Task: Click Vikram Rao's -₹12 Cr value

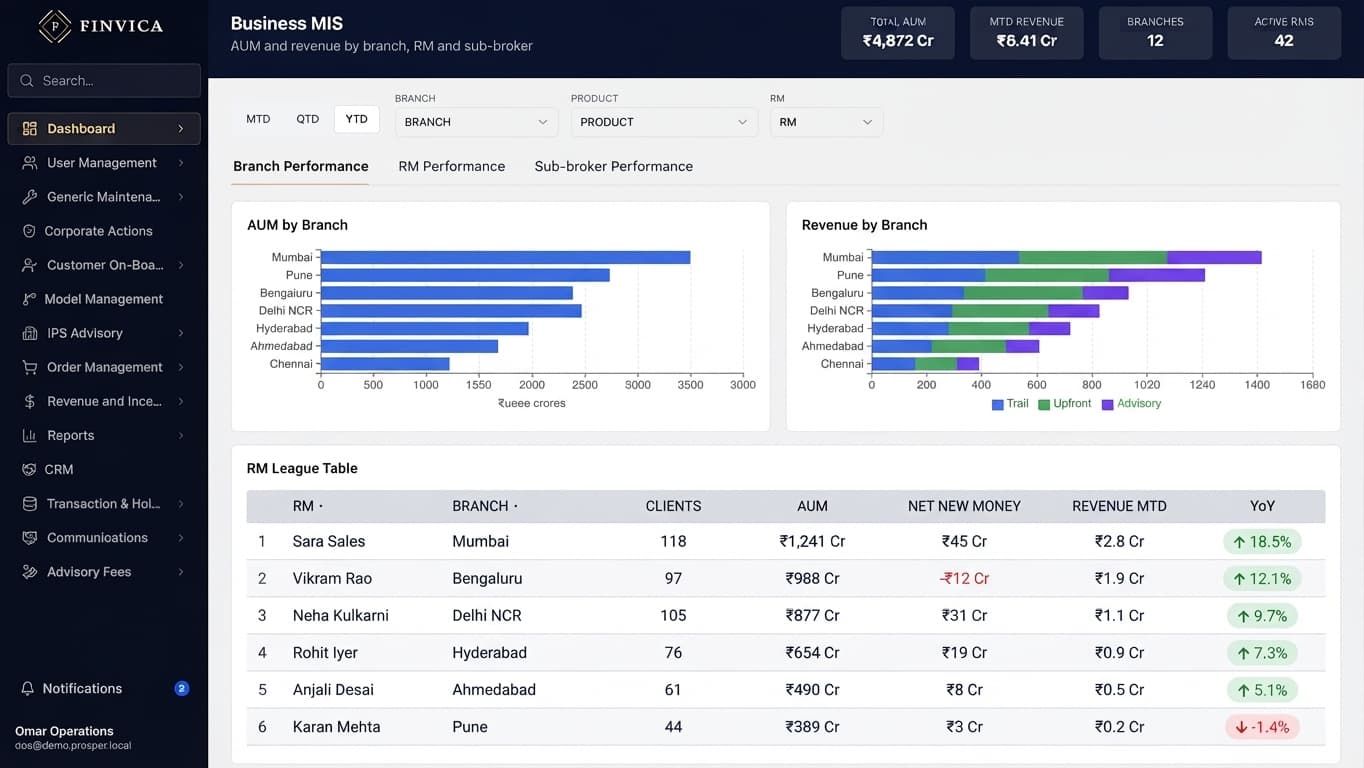Action: 964,579
